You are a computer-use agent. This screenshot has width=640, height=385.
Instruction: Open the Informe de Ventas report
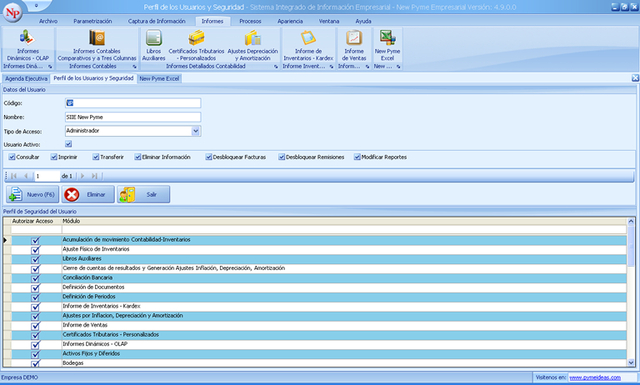pos(354,45)
